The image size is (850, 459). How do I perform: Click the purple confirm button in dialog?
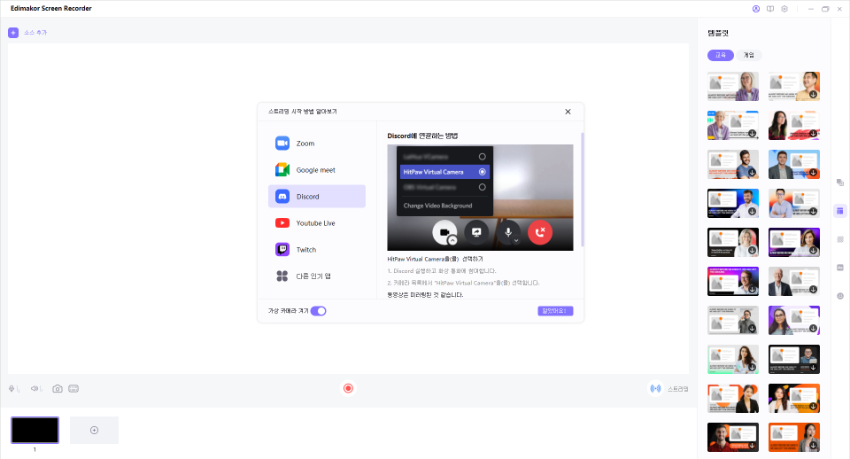[555, 311]
